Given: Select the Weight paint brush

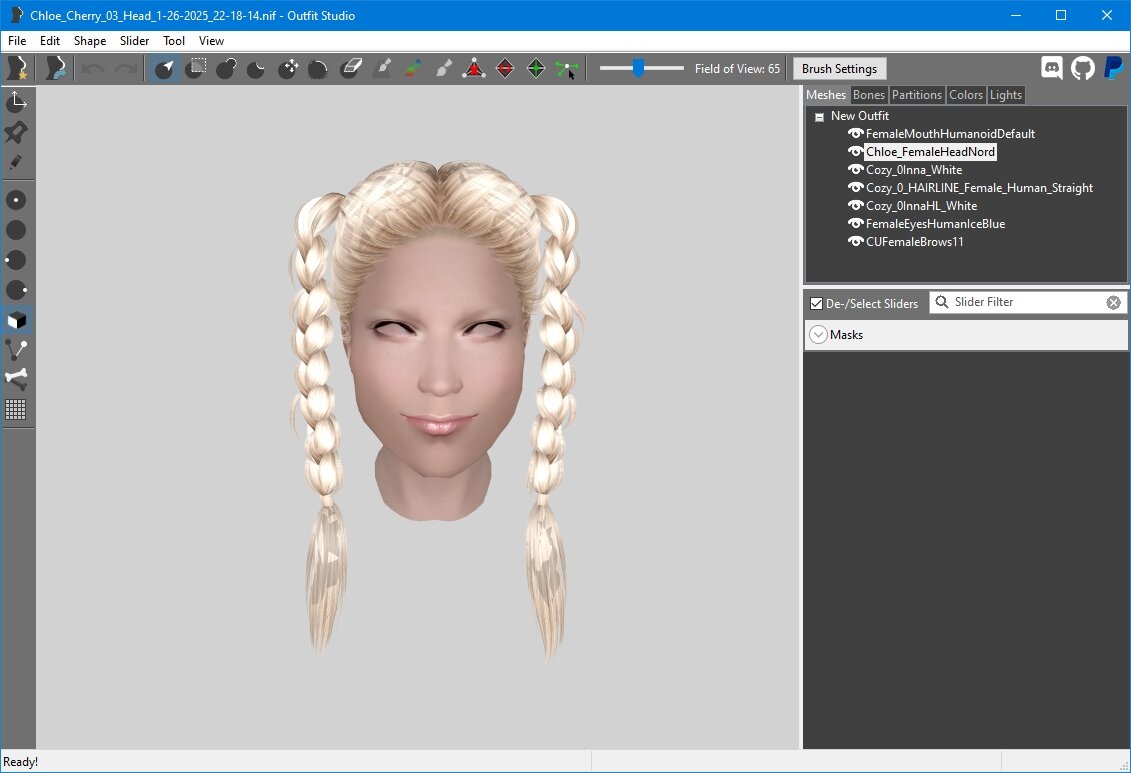Looking at the screenshot, I should pos(382,69).
